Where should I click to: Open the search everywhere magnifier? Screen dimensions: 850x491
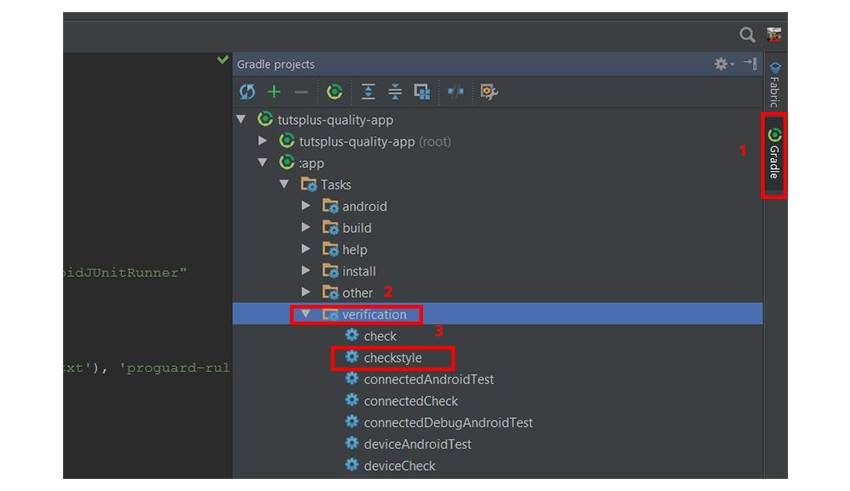(x=748, y=35)
